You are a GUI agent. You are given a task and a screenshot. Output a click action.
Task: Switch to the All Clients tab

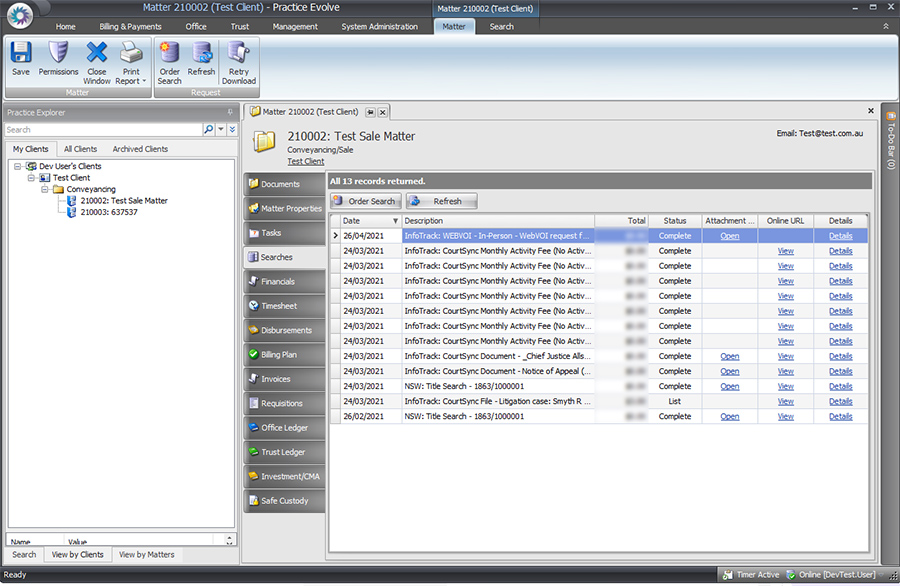tap(80, 149)
